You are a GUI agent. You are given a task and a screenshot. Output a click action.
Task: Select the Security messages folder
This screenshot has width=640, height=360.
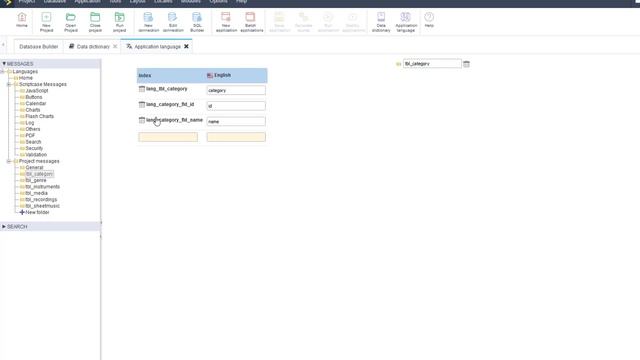34,149
